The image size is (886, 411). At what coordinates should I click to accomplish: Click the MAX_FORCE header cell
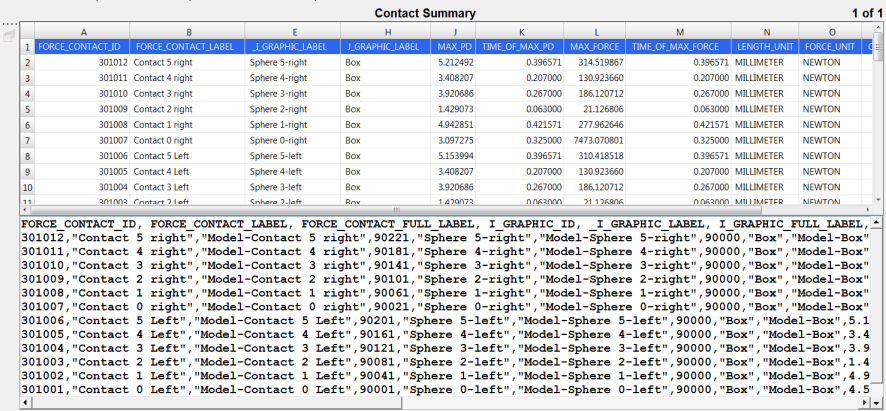click(x=595, y=46)
